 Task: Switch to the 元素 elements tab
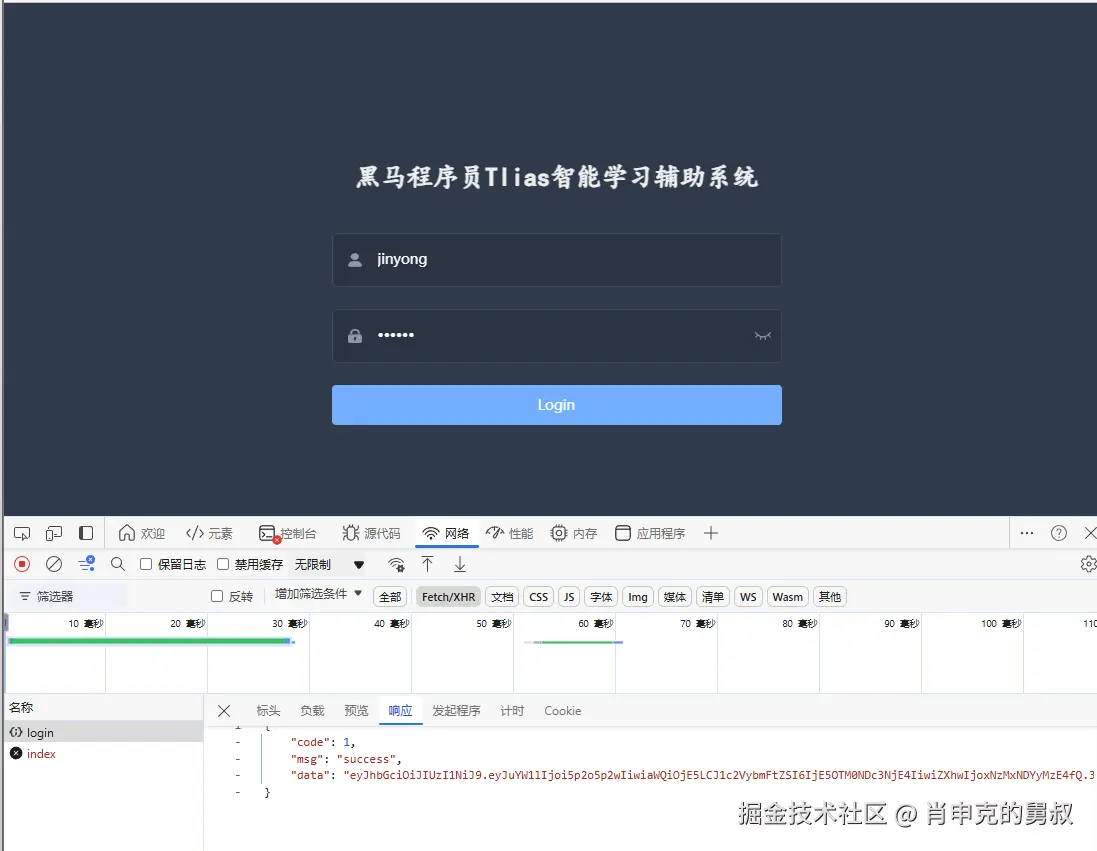pos(209,533)
